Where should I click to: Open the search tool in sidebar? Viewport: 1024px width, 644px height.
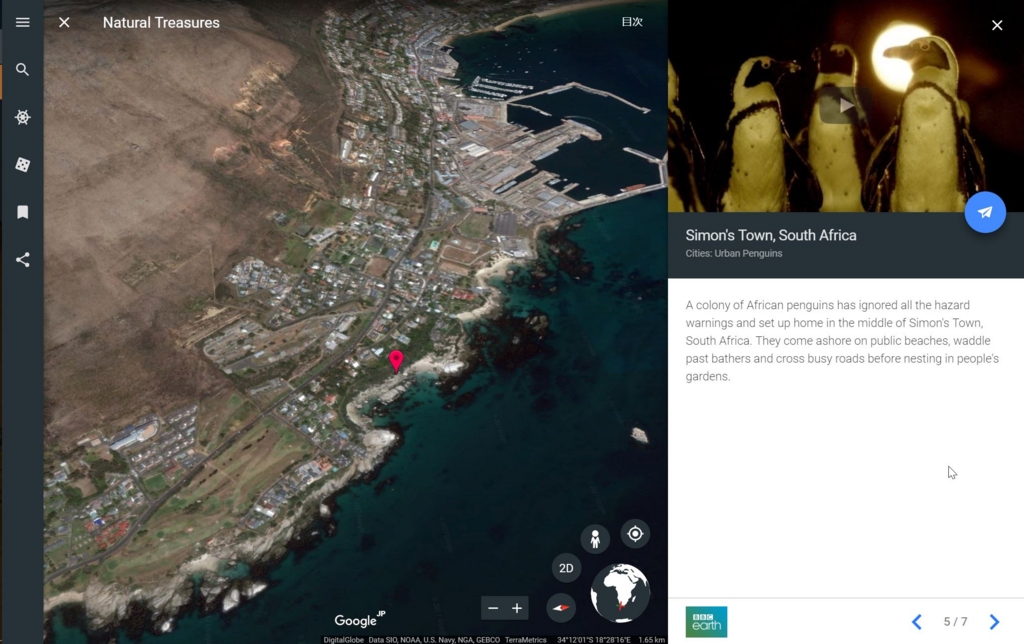tap(22, 69)
